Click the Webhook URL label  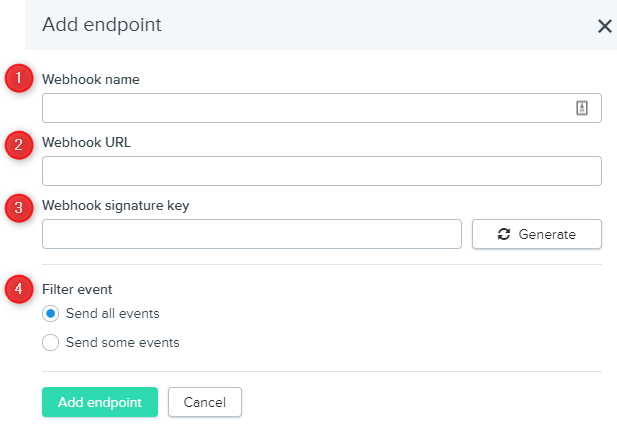(x=86, y=142)
